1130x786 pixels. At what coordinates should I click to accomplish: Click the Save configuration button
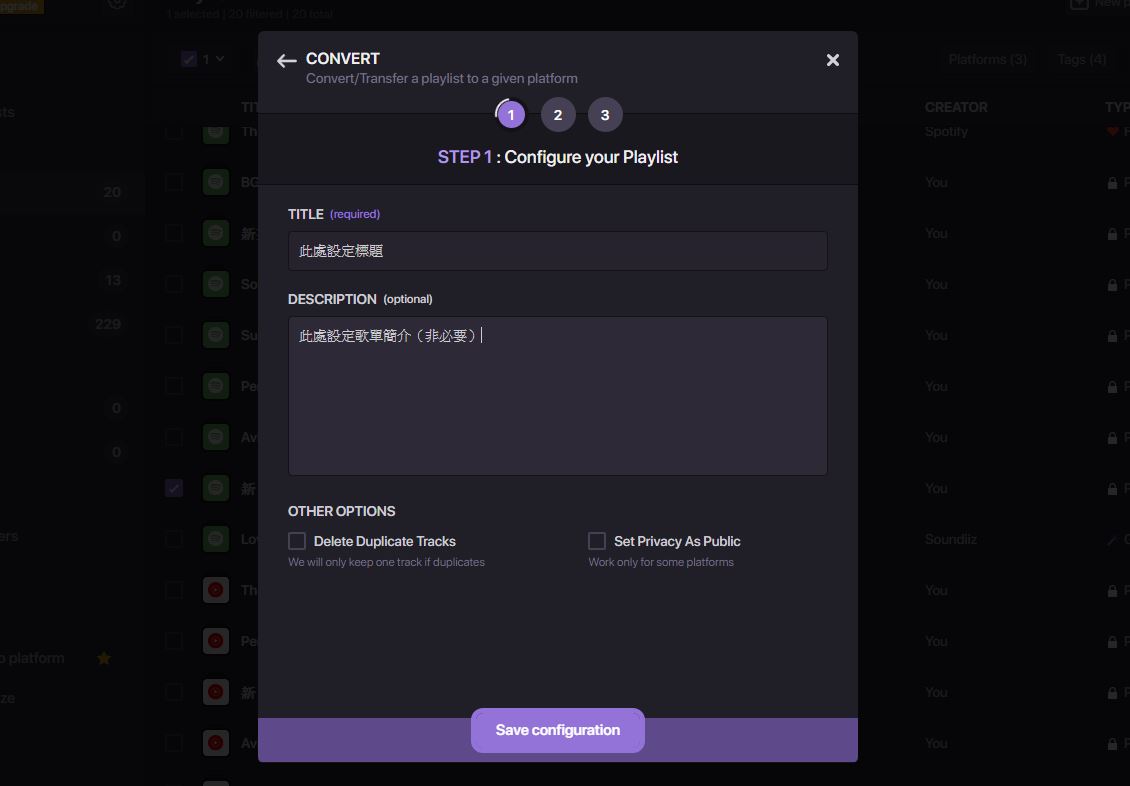(558, 730)
